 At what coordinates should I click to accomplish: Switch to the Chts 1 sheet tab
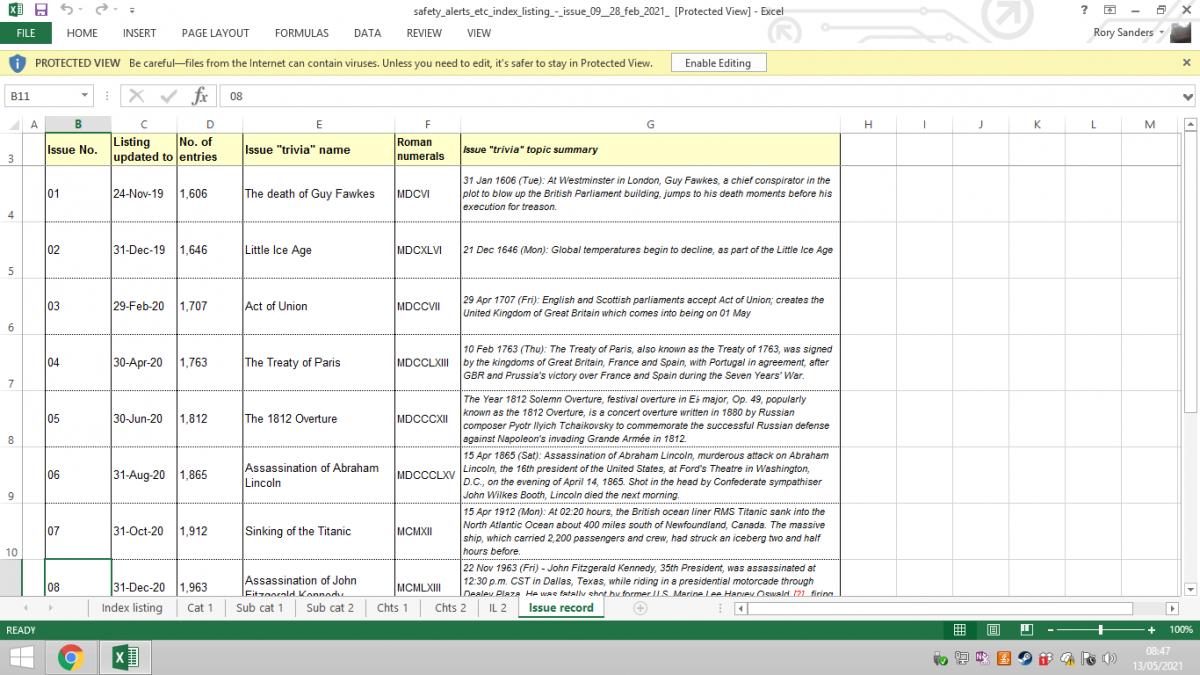(392, 607)
